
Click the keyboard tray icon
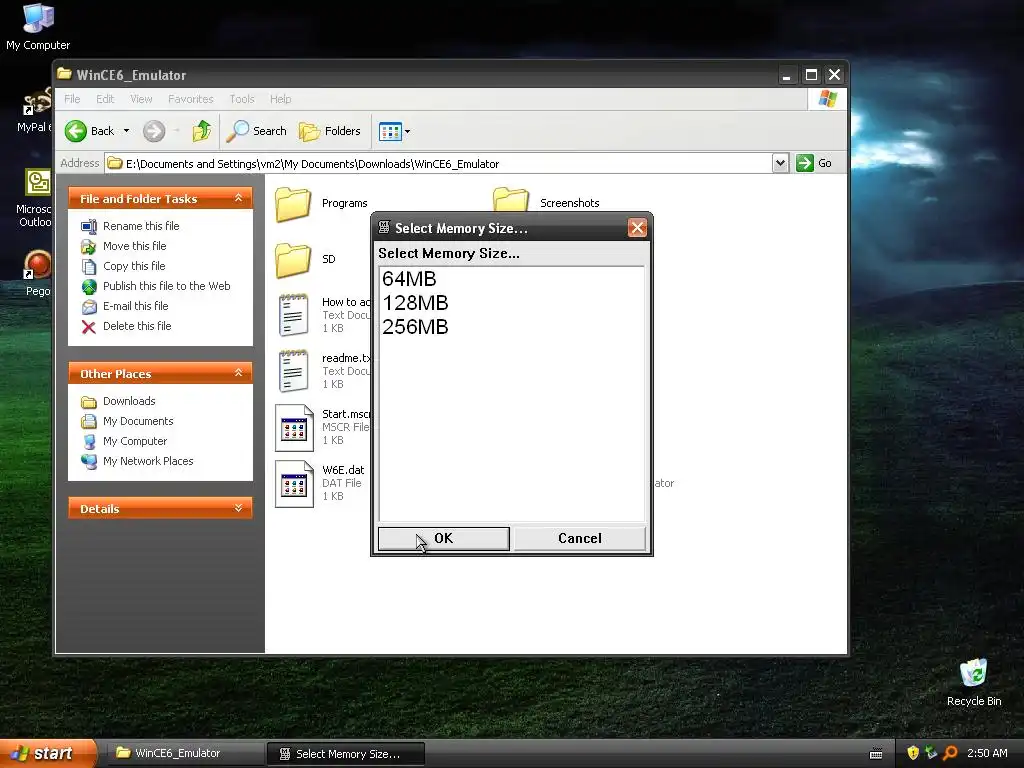pos(876,754)
